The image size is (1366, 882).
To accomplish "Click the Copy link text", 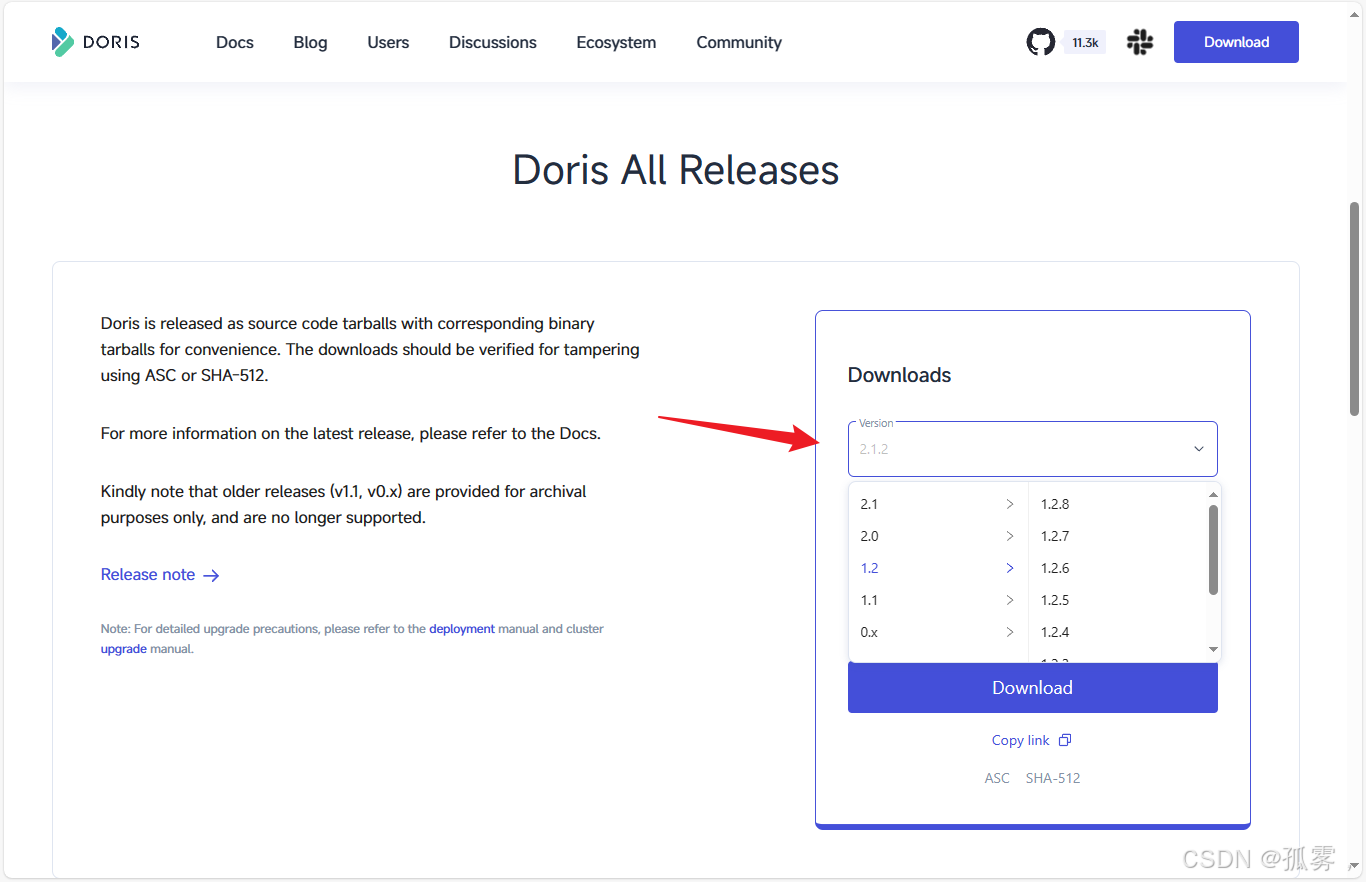I will pyautogui.click(x=1020, y=740).
